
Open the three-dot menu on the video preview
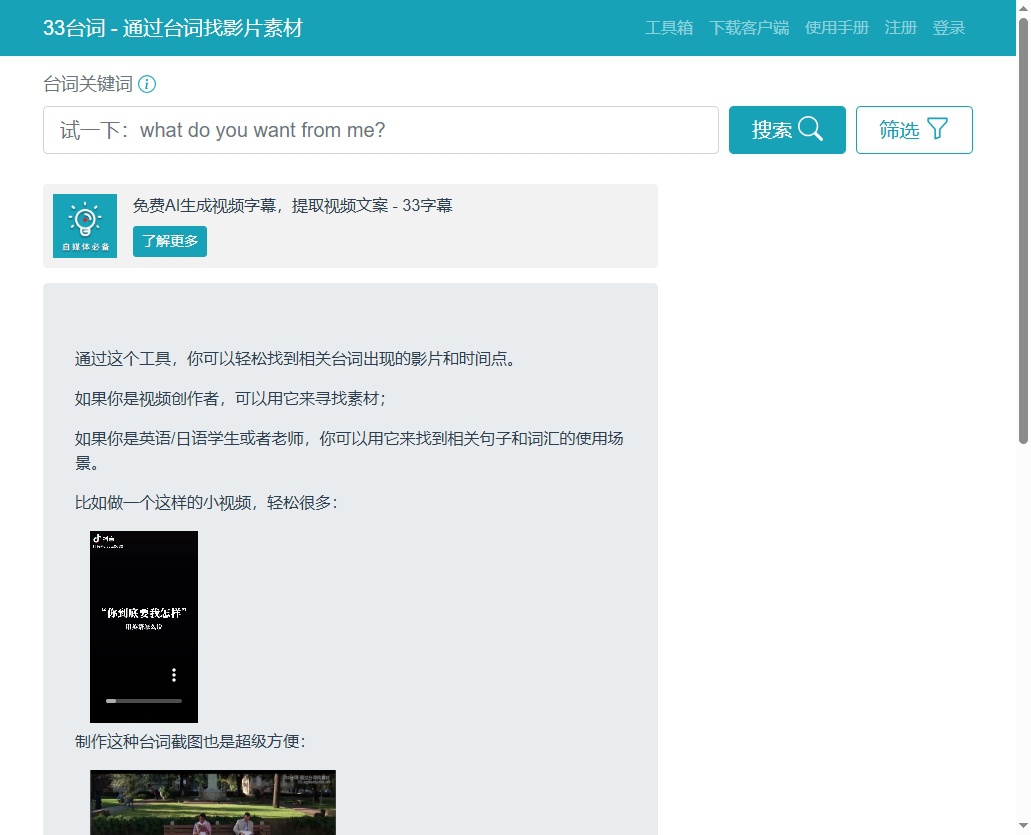click(x=174, y=675)
